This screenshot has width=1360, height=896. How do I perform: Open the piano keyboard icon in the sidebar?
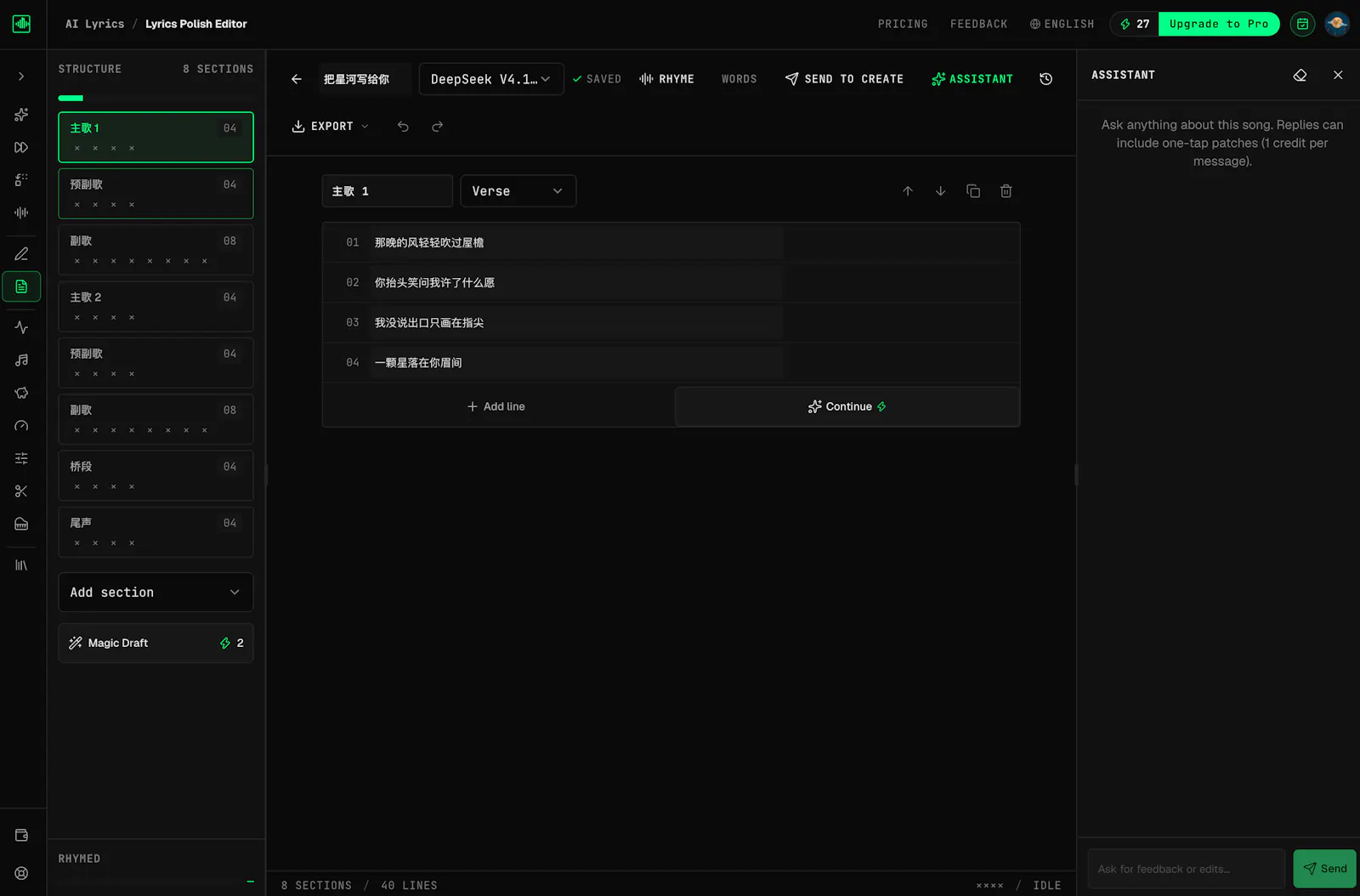(21, 524)
